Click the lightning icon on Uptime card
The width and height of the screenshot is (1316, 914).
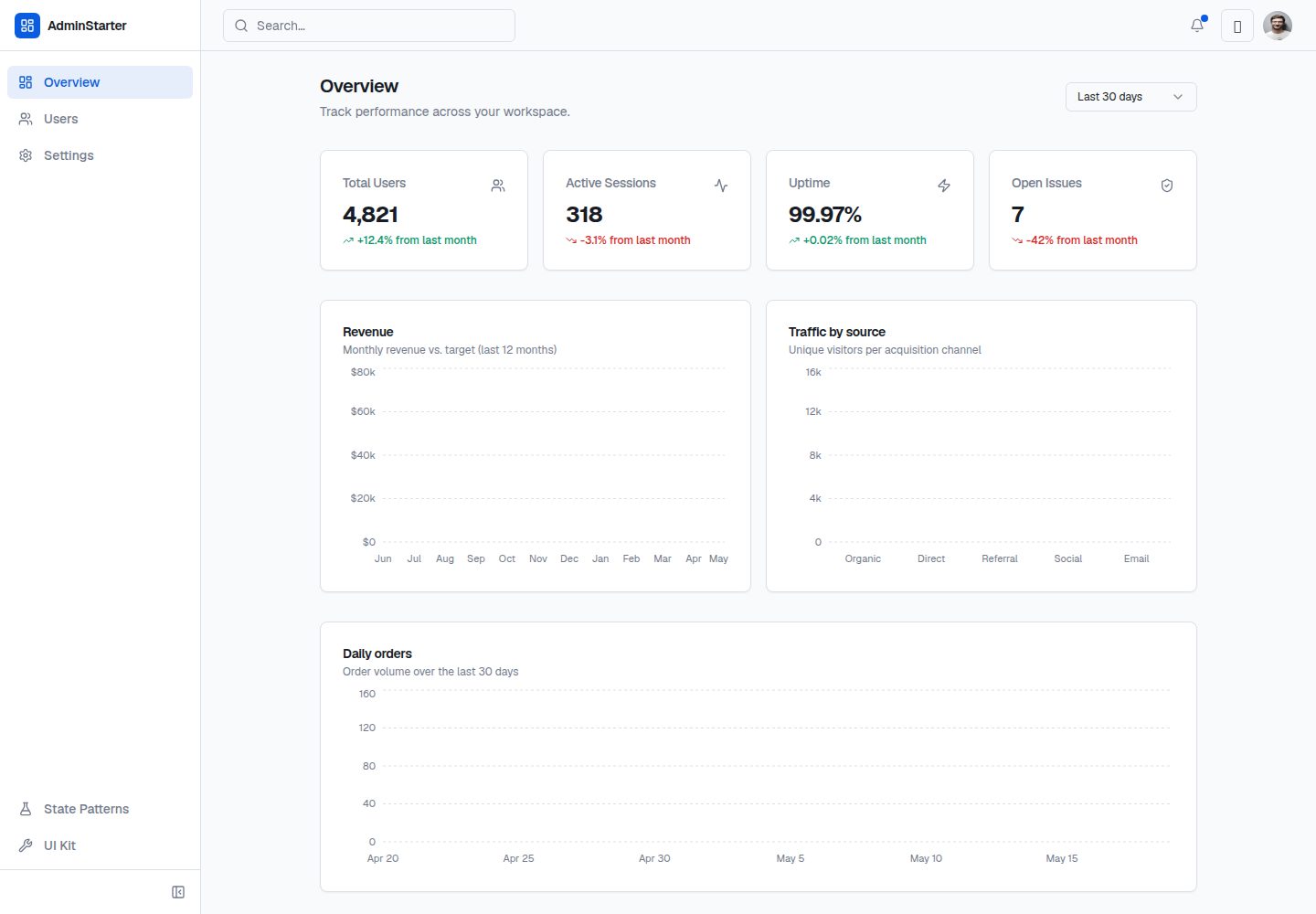coord(944,186)
